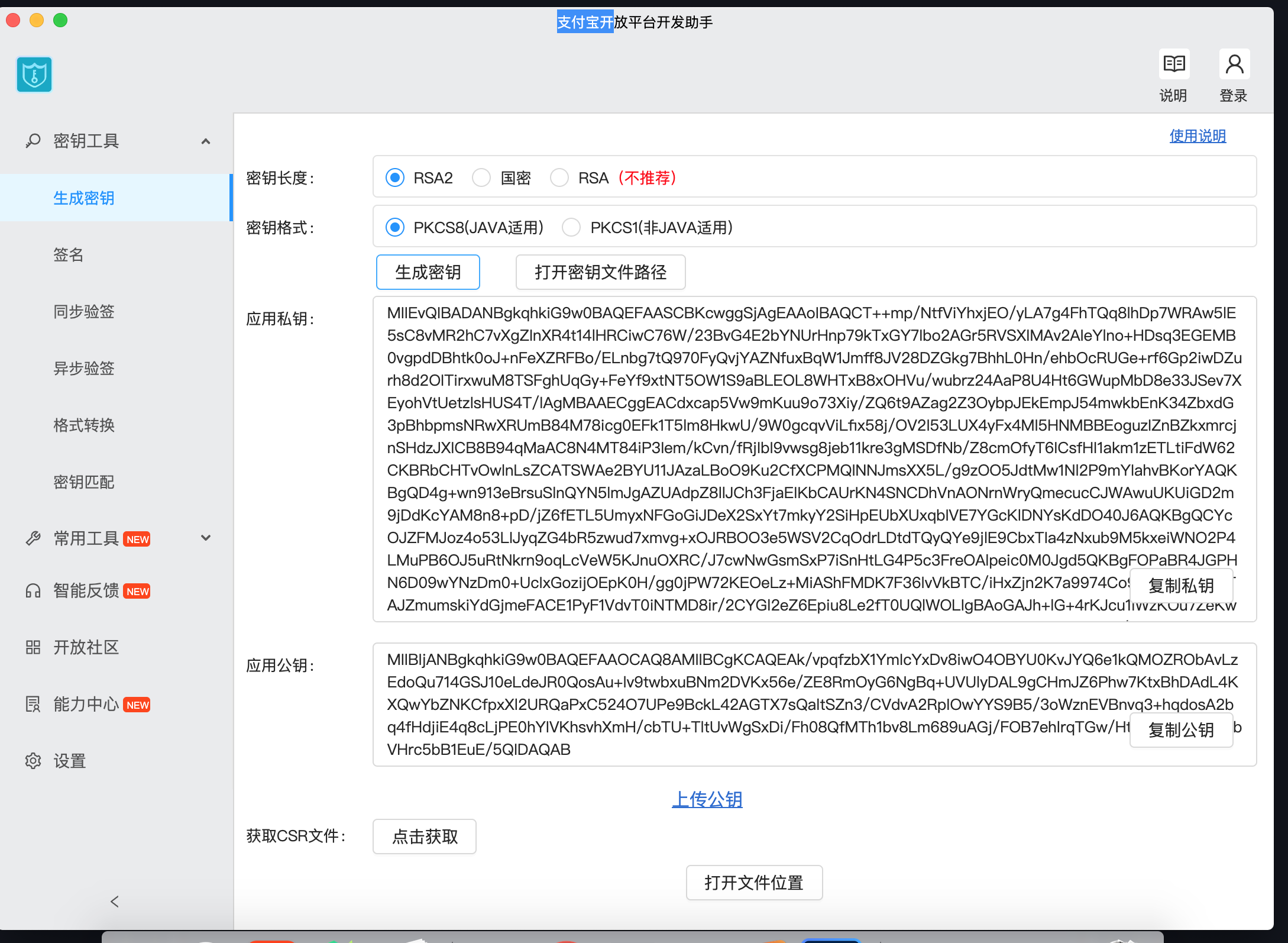
Task: Click the 登录 user icon
Action: pos(1234,64)
